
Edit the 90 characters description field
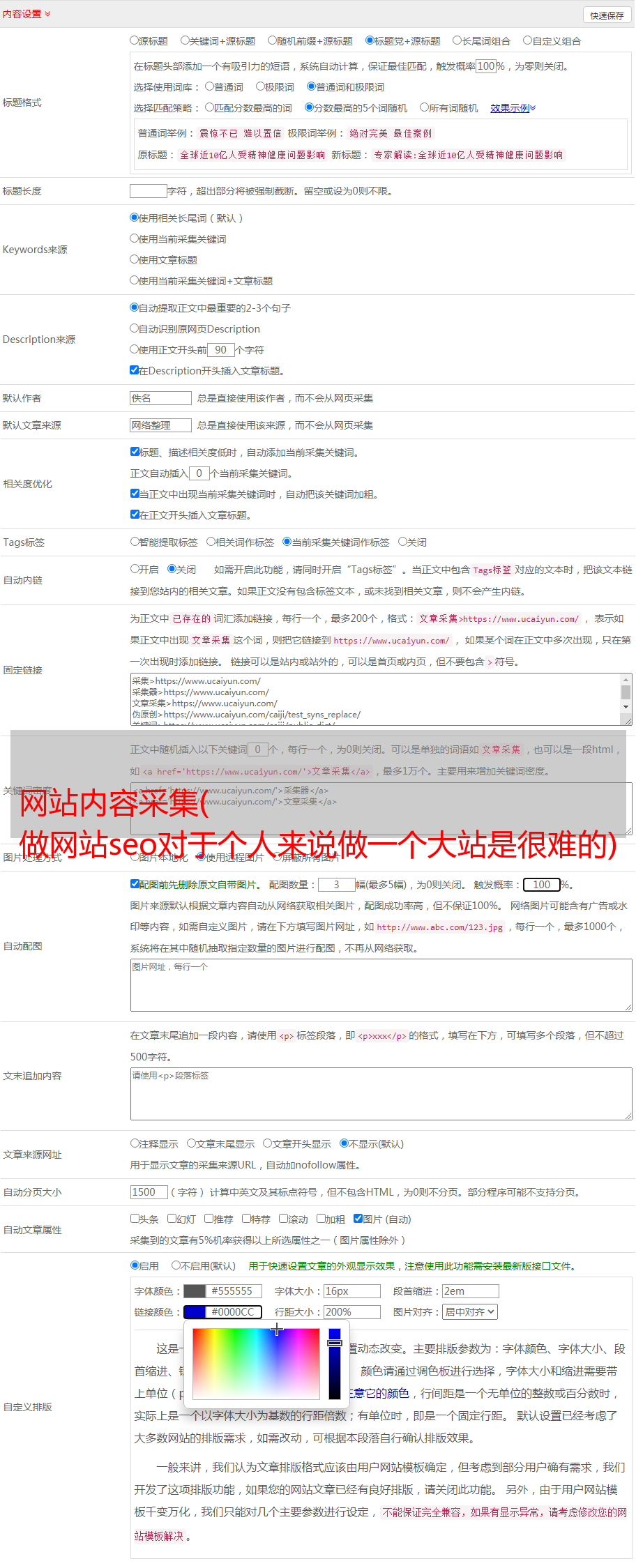point(221,350)
